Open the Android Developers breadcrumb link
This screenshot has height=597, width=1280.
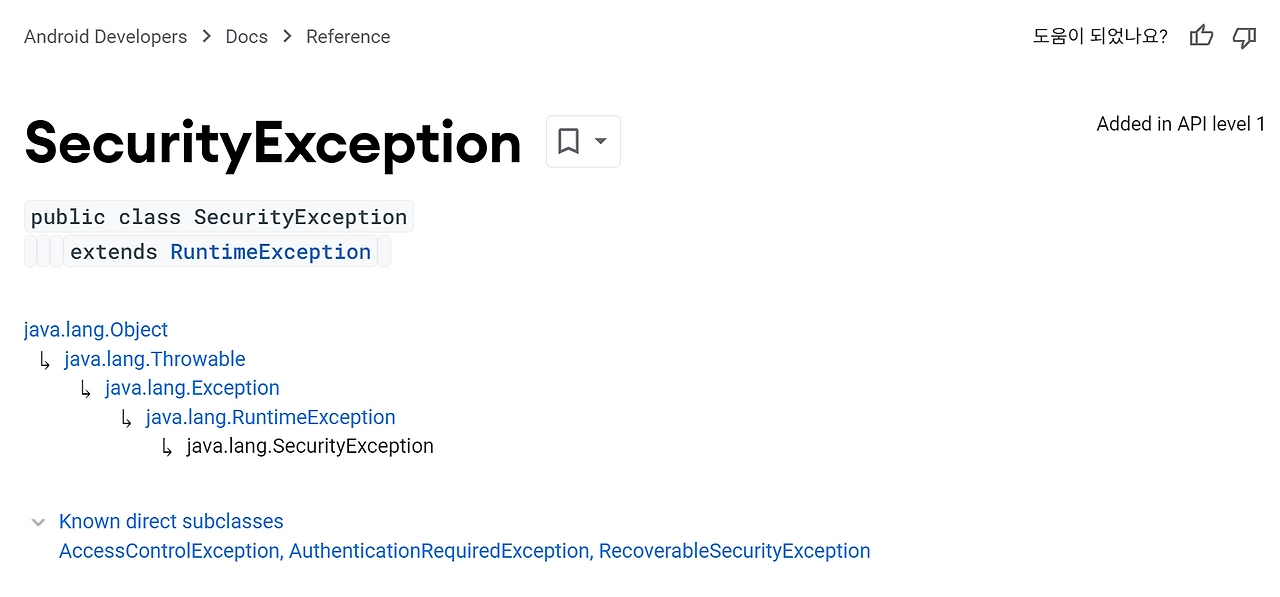click(x=105, y=36)
